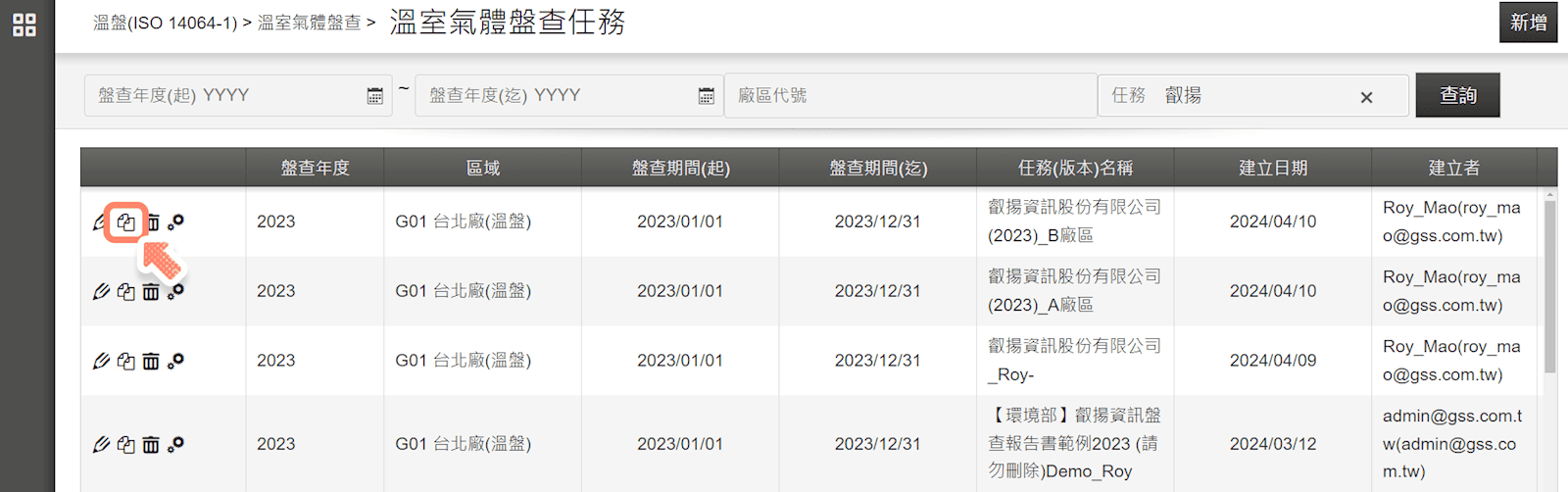Click the 查詢 search button
The width and height of the screenshot is (1568, 492).
(x=1458, y=95)
